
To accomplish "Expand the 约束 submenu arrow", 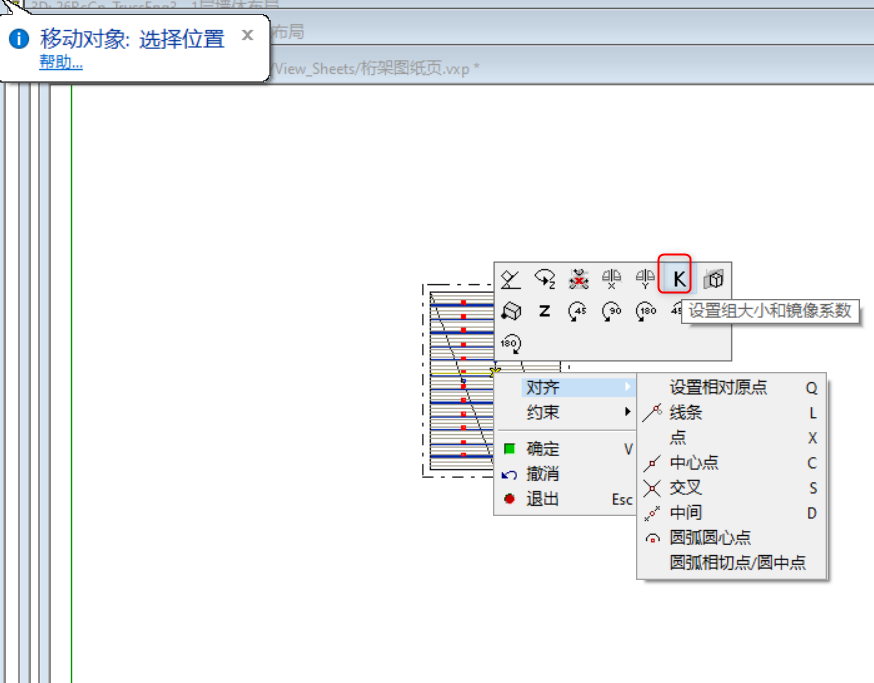I will coord(628,412).
